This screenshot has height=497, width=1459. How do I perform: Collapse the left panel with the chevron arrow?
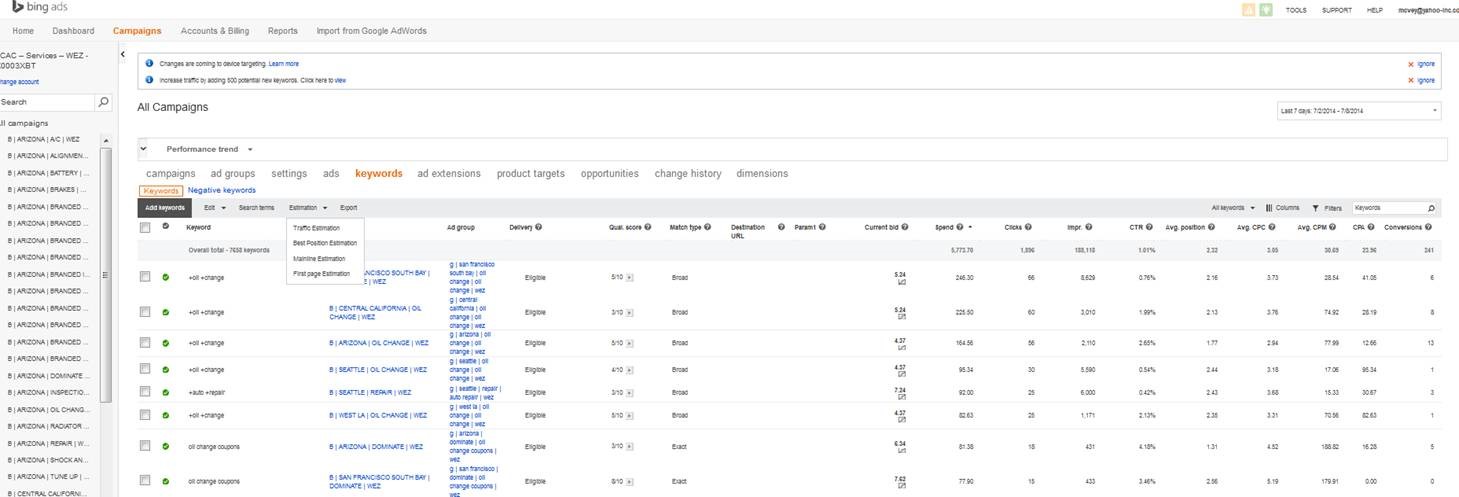122,56
